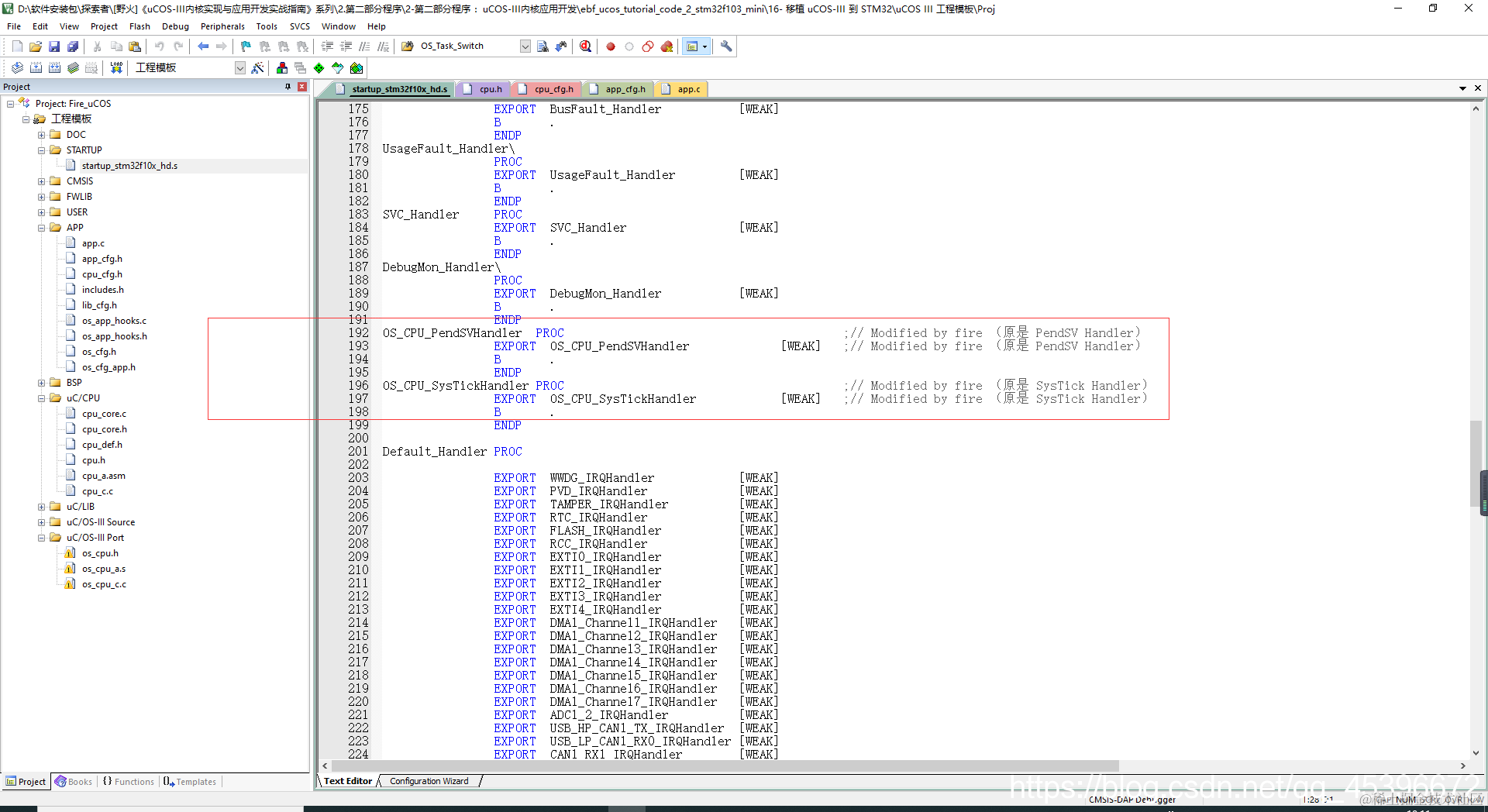The image size is (1488, 812).
Task: Open the OS_Task_Switch find dropdown
Action: pyautogui.click(x=525, y=46)
